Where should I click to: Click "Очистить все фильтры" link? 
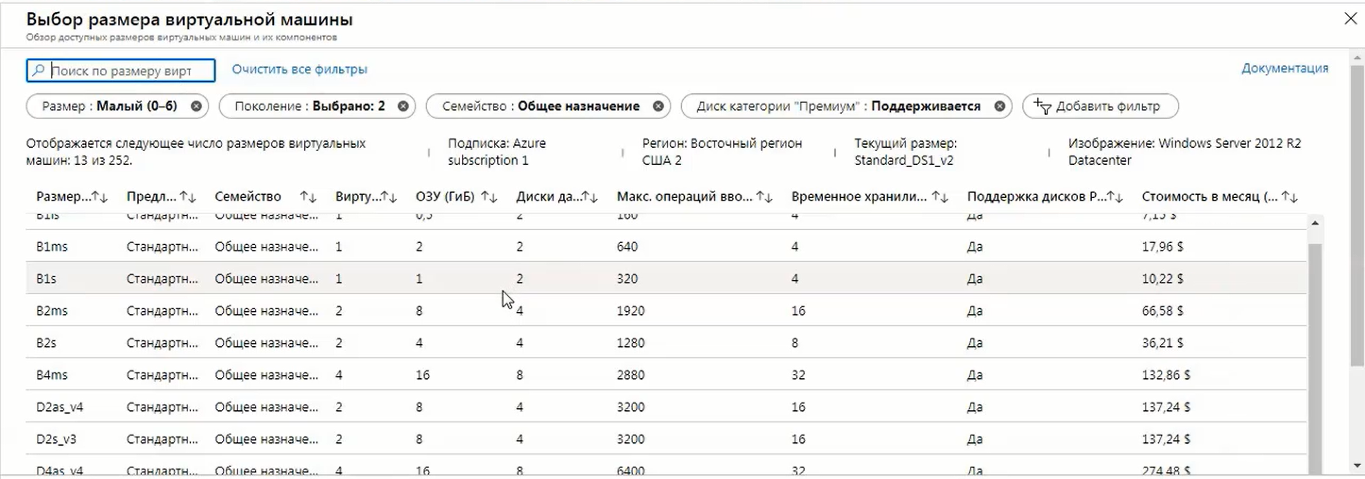coord(299,69)
